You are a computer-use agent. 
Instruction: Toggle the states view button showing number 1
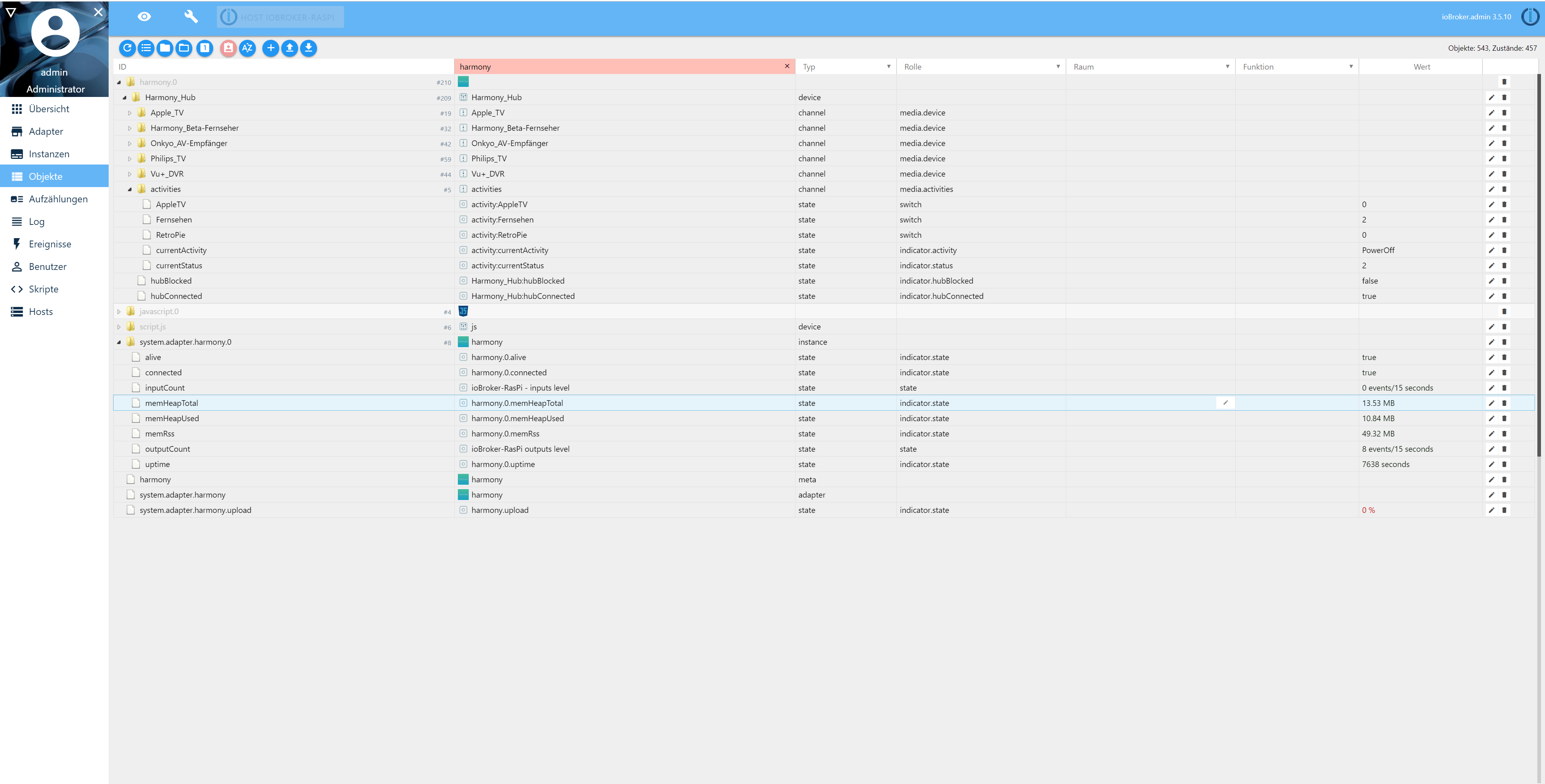(204, 48)
